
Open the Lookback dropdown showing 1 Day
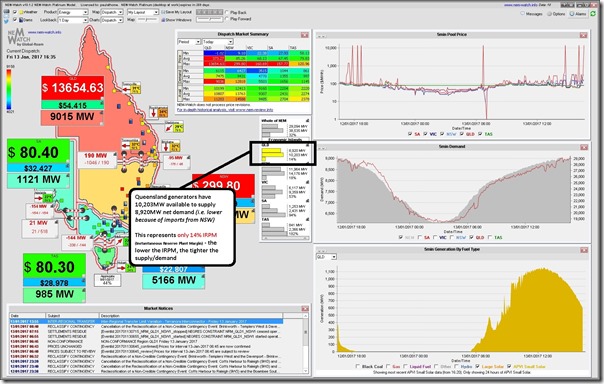(x=73, y=19)
